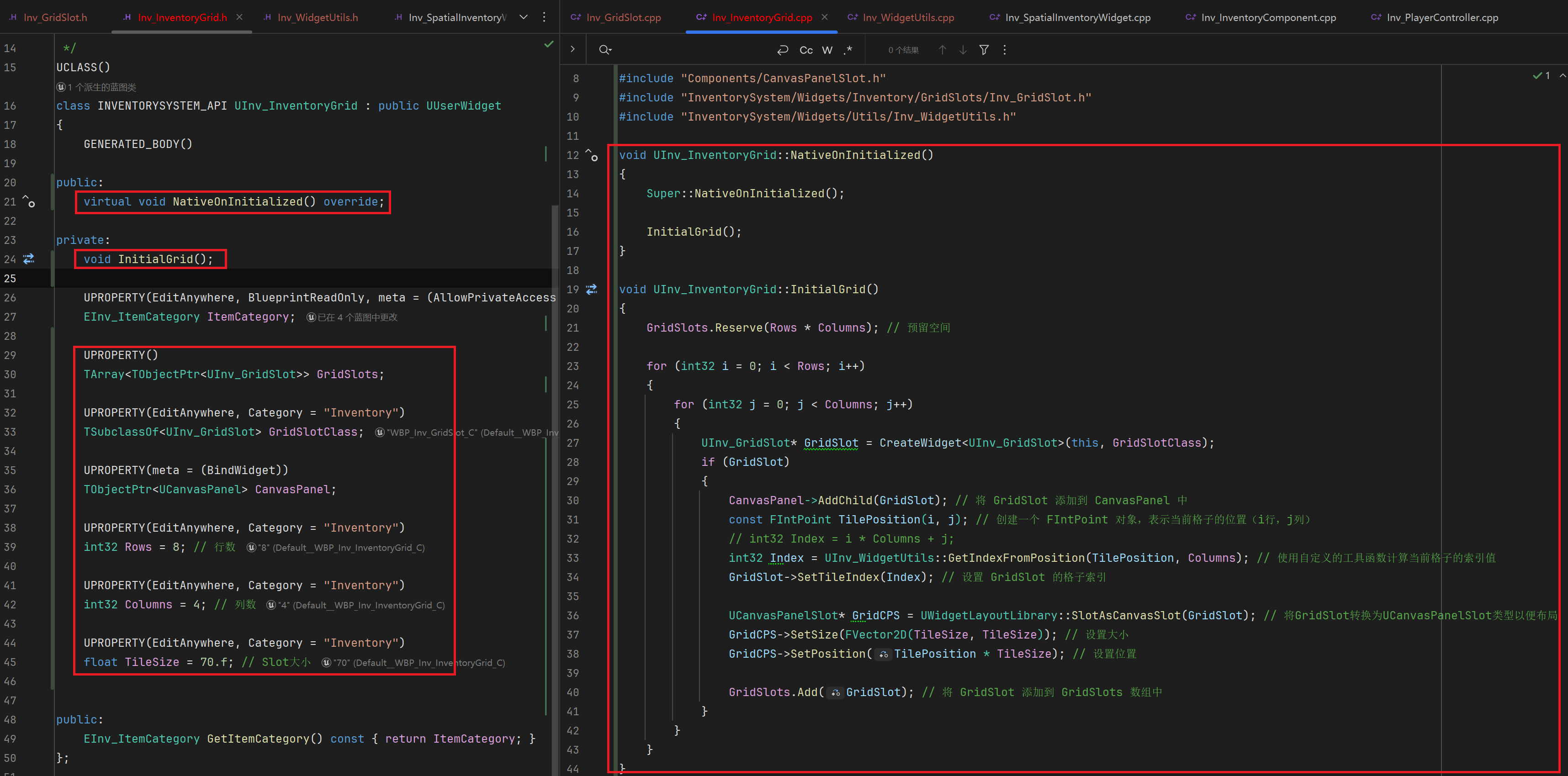Click navigate-to-definition gutter icon beside InitialGrid declaration
Screen dimensions: 1568x776
click(x=29, y=259)
